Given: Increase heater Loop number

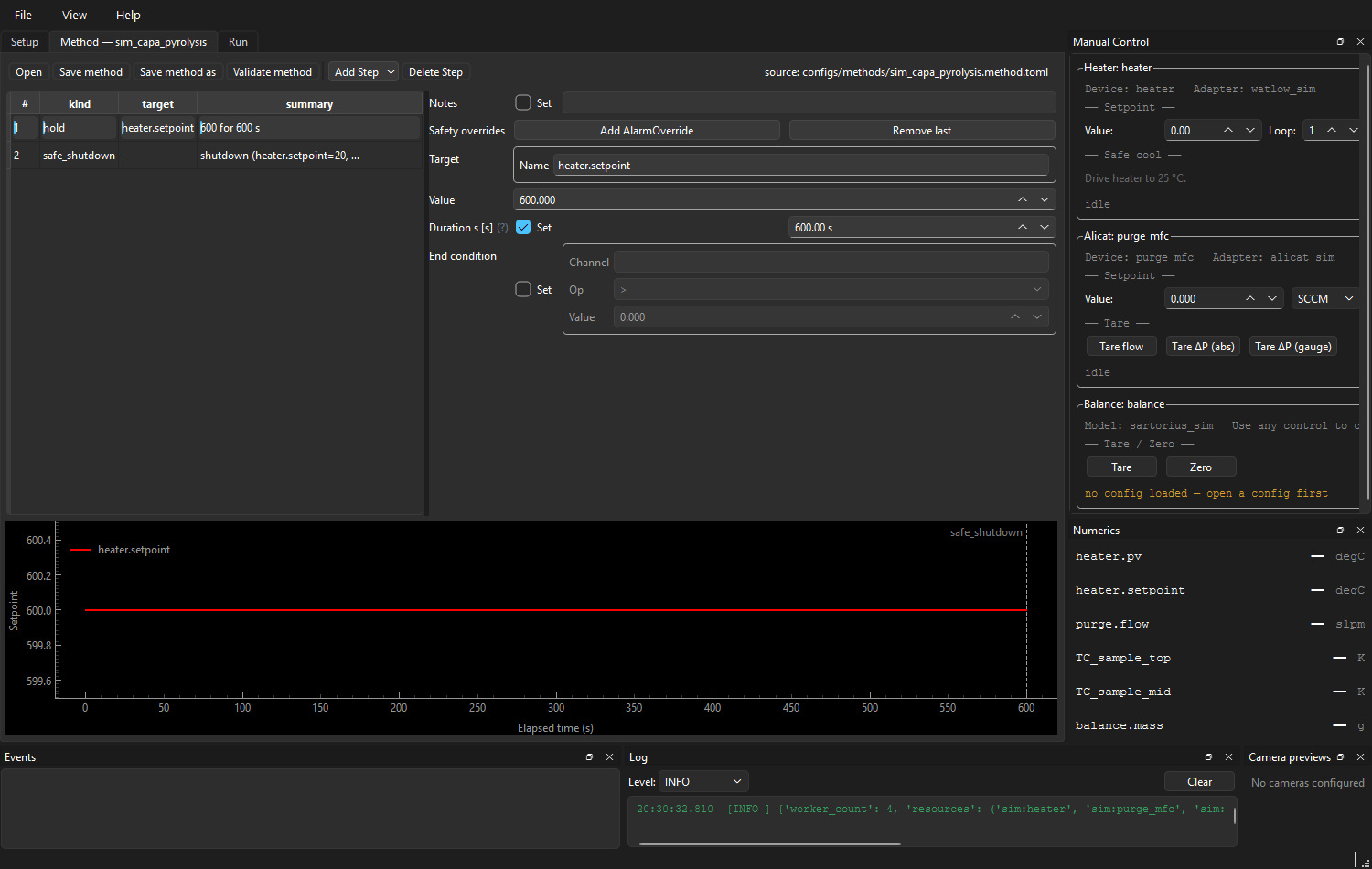Looking at the screenshot, I should click(1332, 130).
